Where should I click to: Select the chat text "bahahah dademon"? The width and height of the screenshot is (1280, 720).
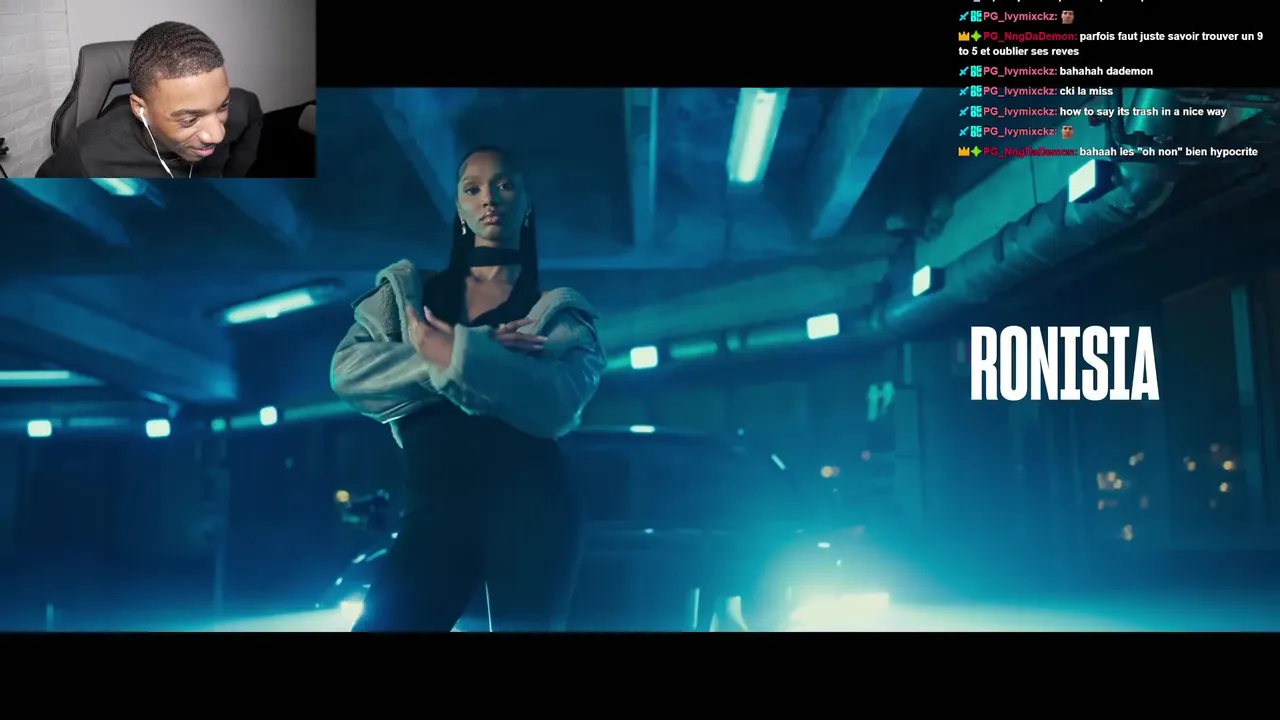[1106, 71]
